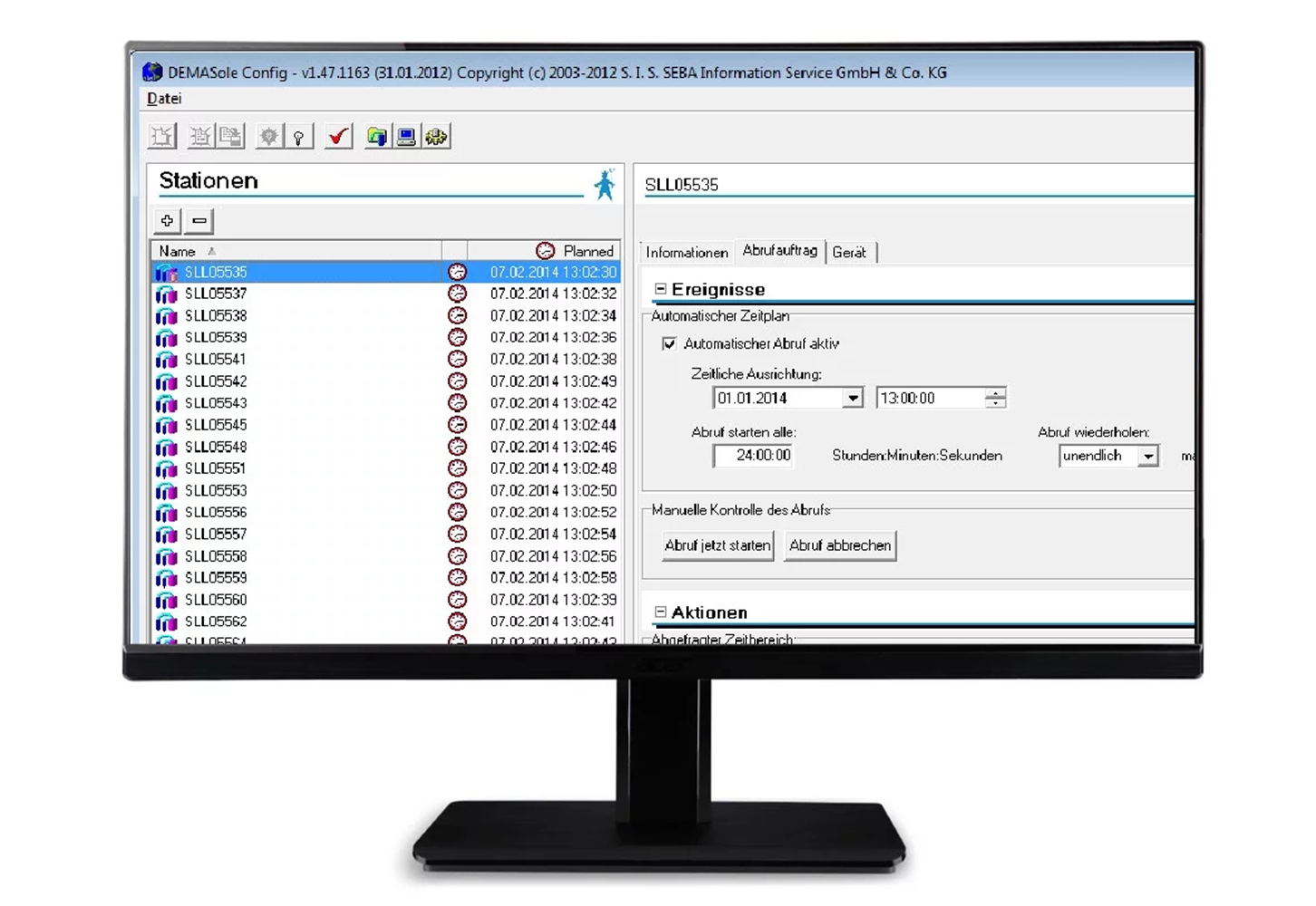Click the light bulb key toolbar icon
The image size is (1316, 906).
(x=298, y=137)
